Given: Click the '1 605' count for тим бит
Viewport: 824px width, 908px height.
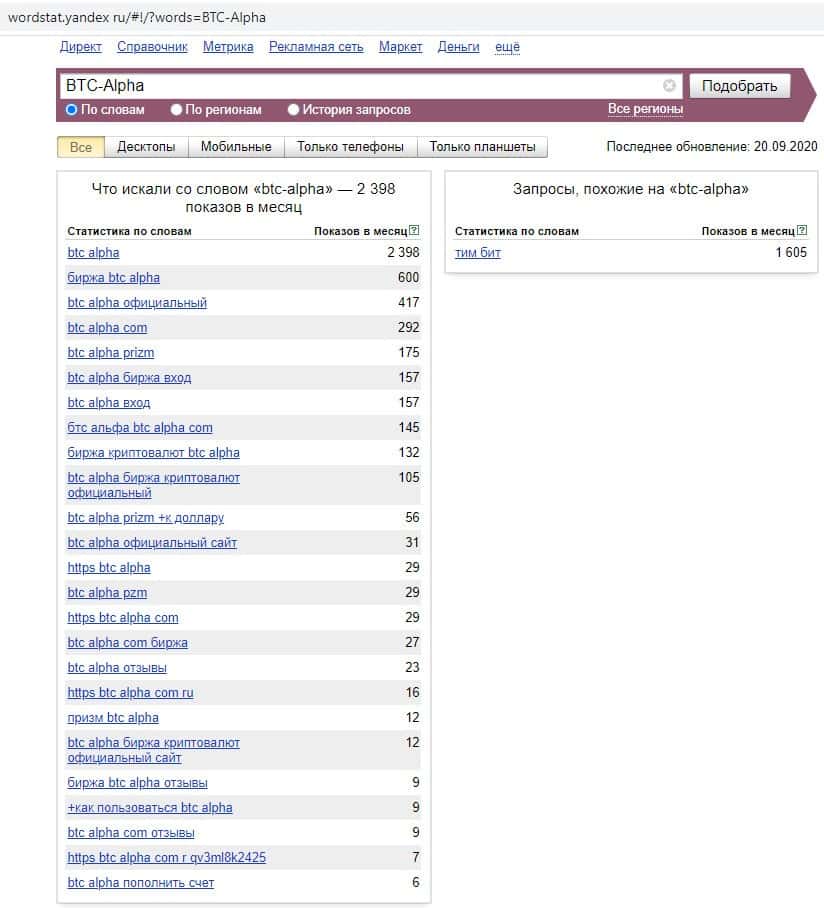Looking at the screenshot, I should 791,252.
